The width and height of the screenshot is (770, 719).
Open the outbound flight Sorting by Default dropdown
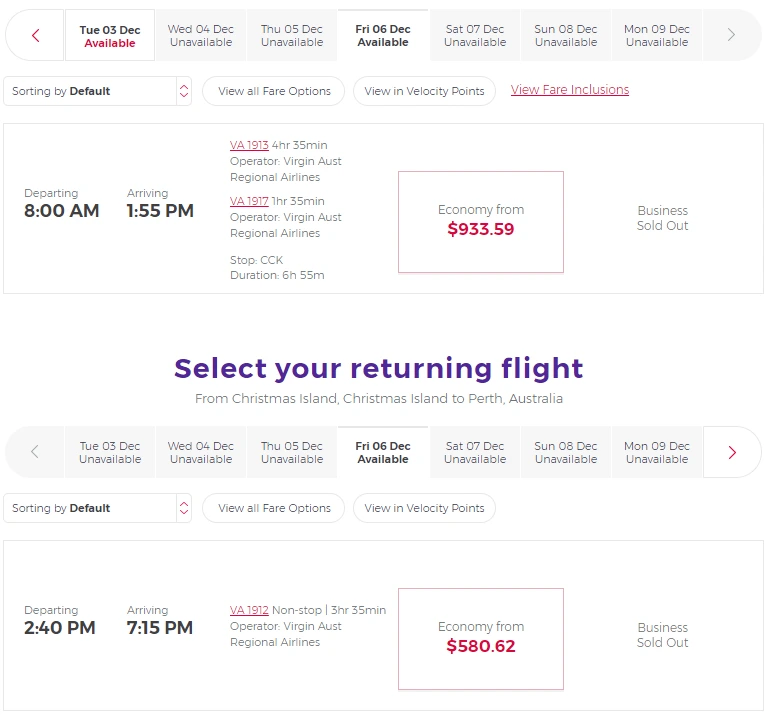97,91
